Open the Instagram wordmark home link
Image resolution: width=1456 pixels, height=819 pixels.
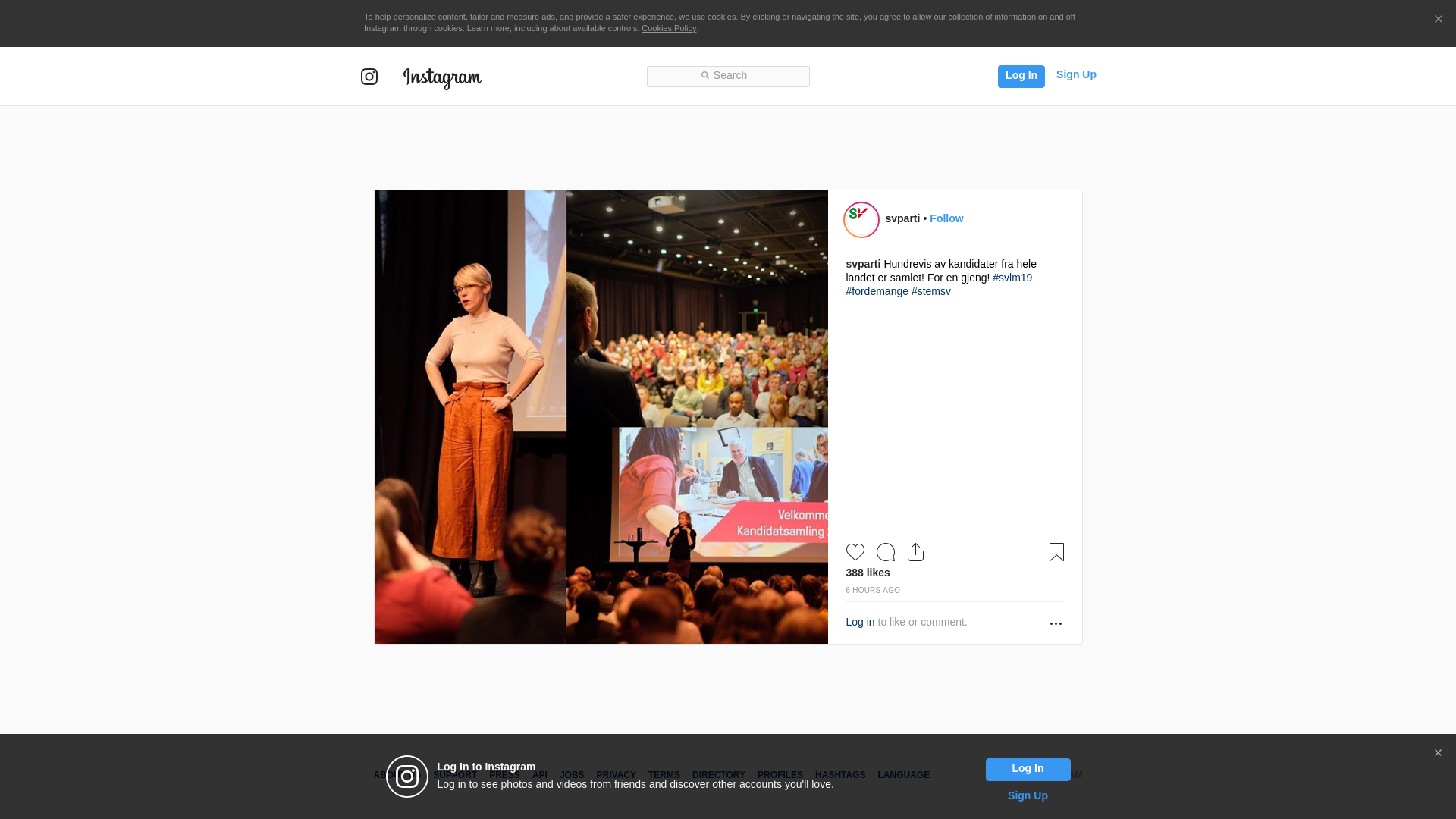(442, 78)
